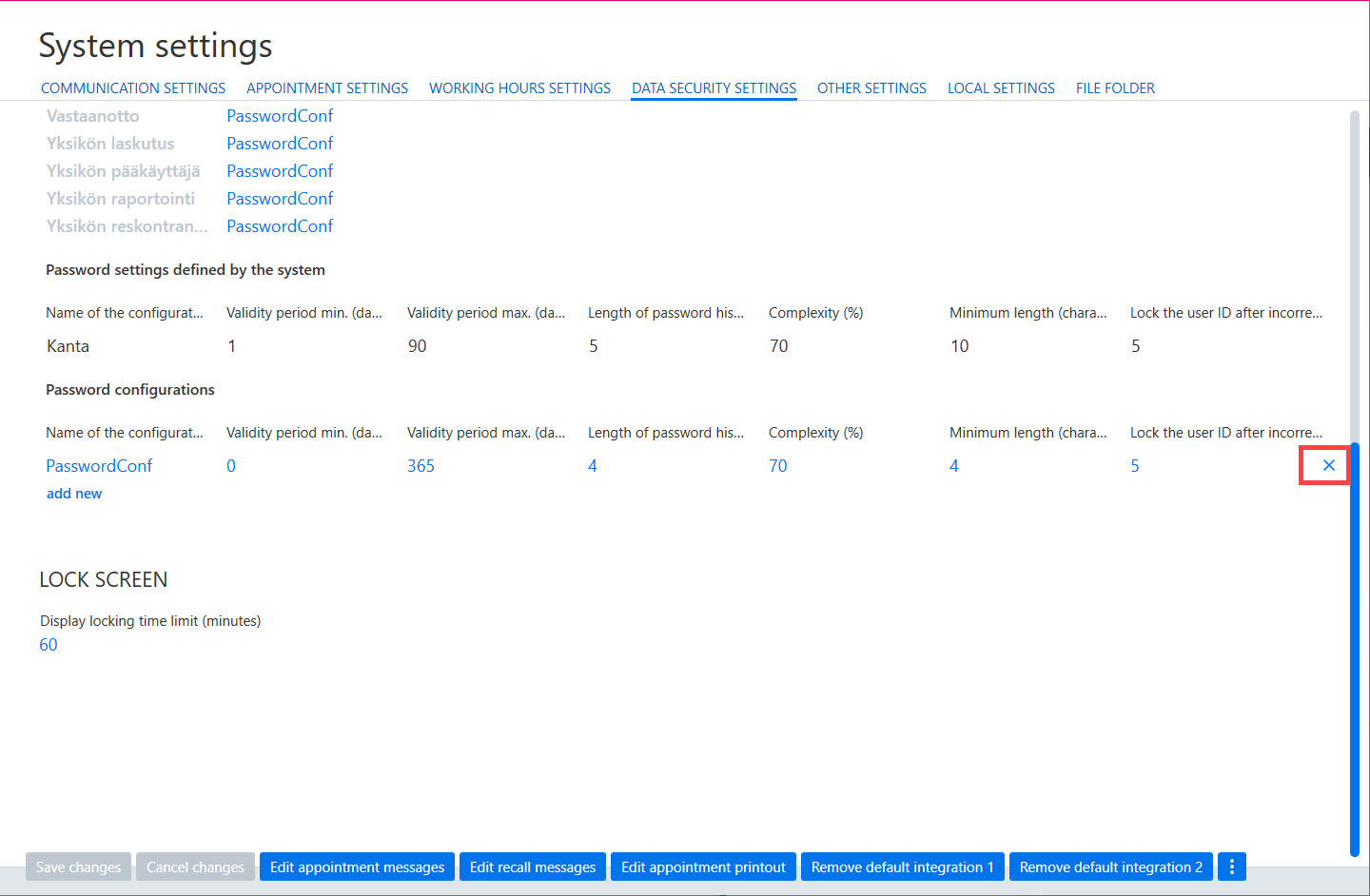
Task: Click Remove default integration 1 button
Action: click(902, 867)
